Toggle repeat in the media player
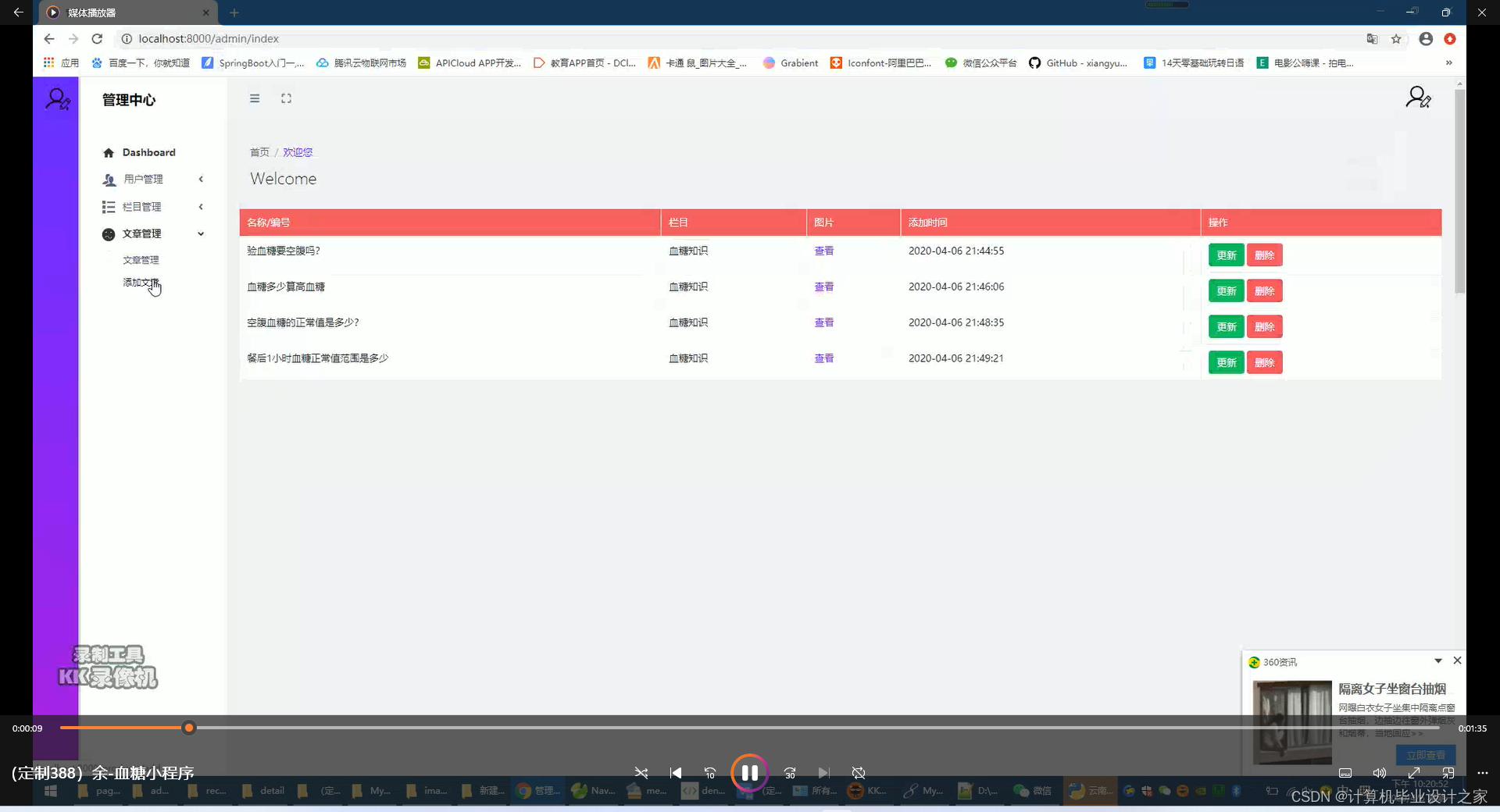1500x812 pixels. coord(859,773)
